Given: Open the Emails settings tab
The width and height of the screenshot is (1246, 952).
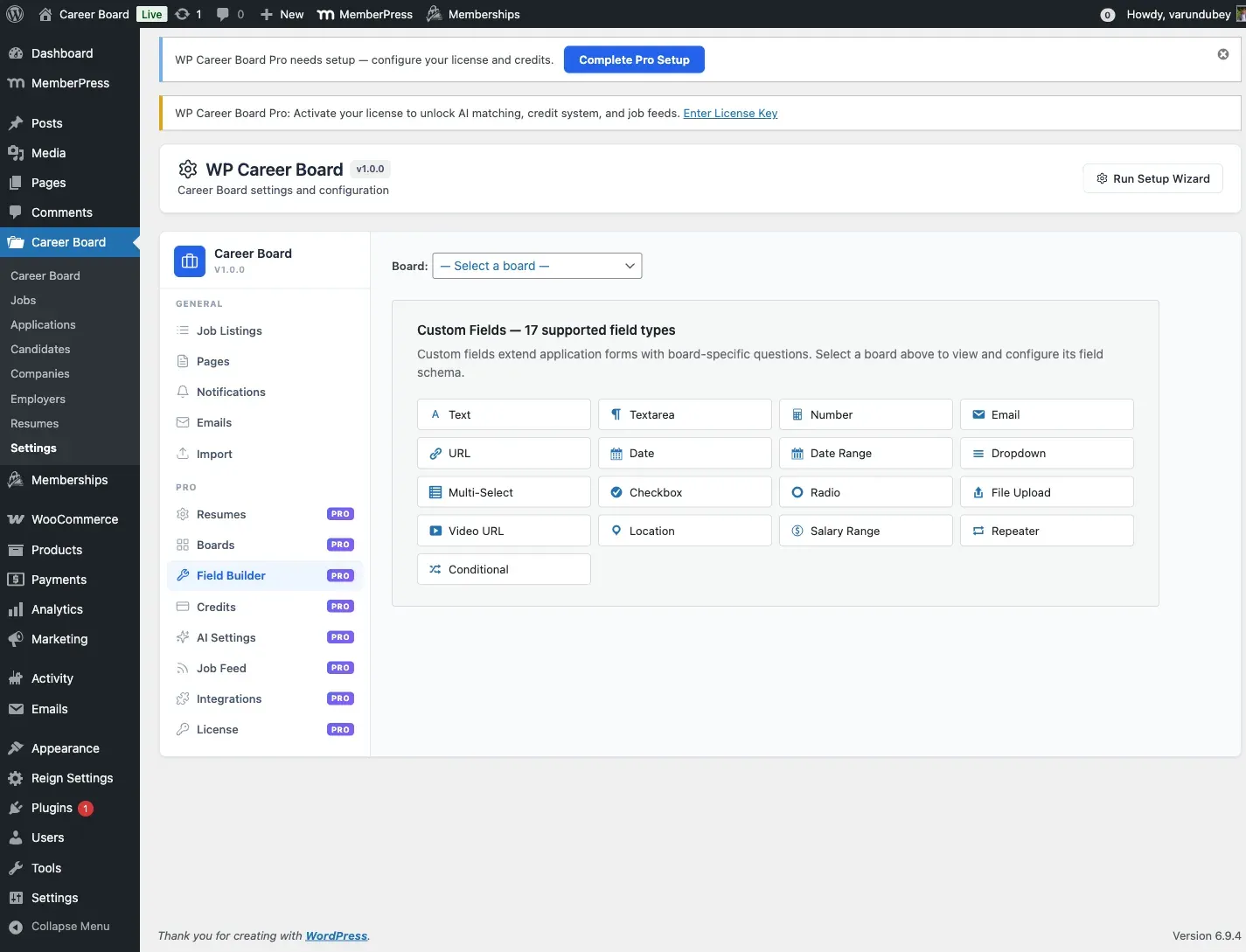Looking at the screenshot, I should [x=265, y=422].
